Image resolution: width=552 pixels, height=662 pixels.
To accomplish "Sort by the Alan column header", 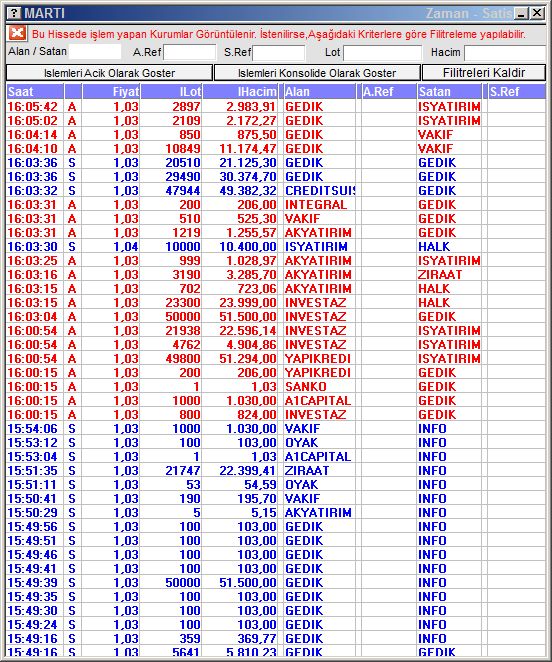I will tap(320, 92).
